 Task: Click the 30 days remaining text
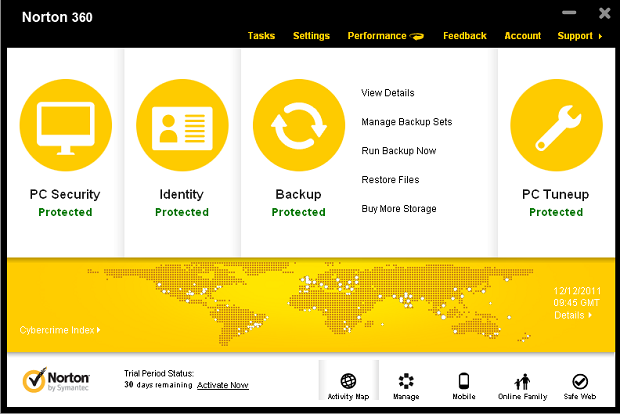[x=158, y=385]
